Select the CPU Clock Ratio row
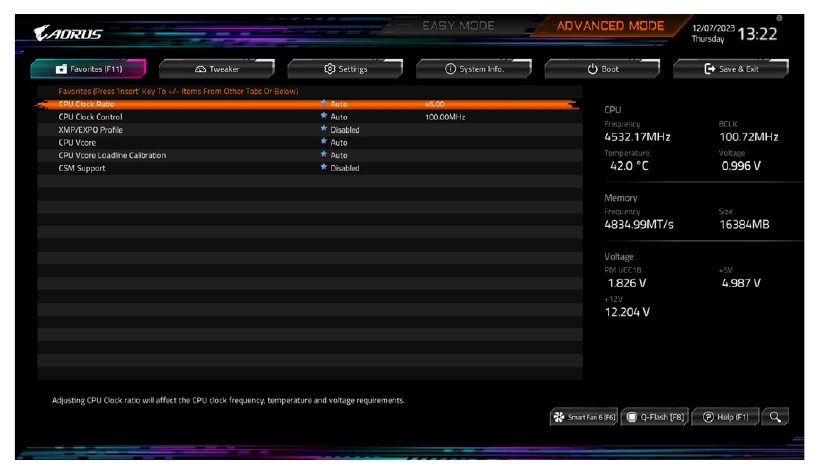Viewport: 828px width, 474px height. [309, 104]
